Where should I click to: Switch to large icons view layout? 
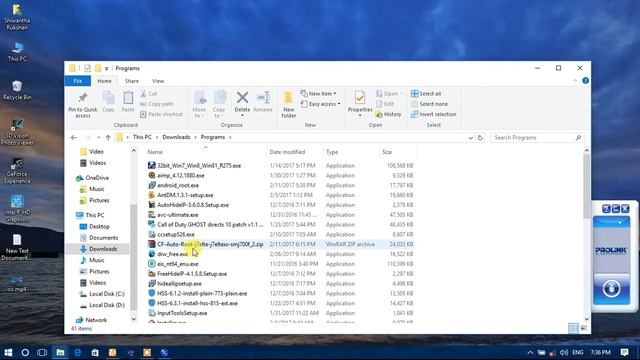point(584,328)
